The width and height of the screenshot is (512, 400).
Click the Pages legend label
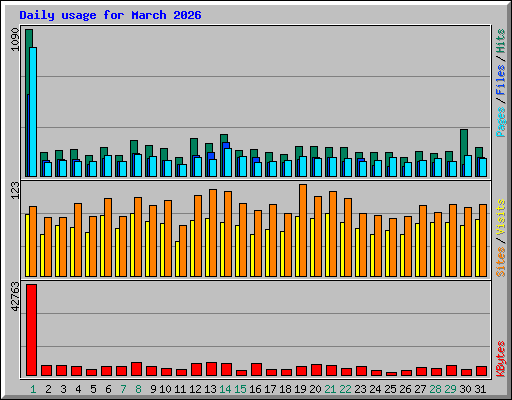[x=501, y=122]
